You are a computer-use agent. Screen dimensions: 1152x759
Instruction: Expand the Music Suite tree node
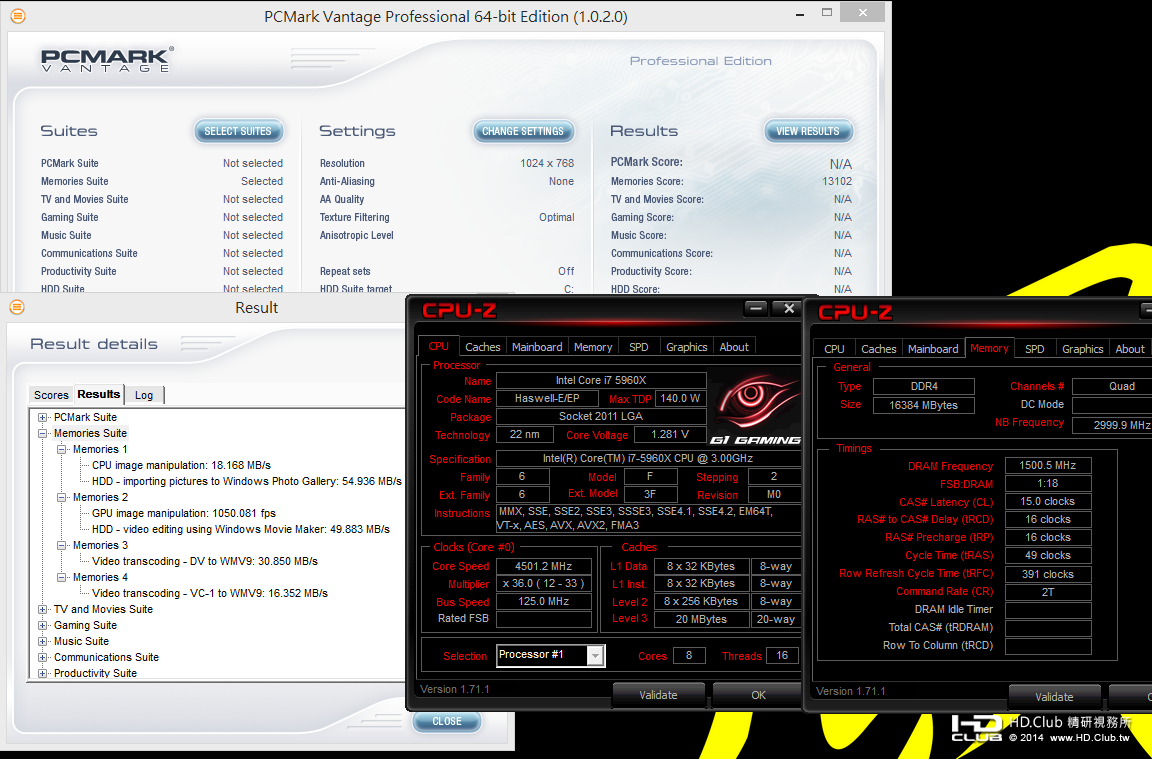click(43, 641)
